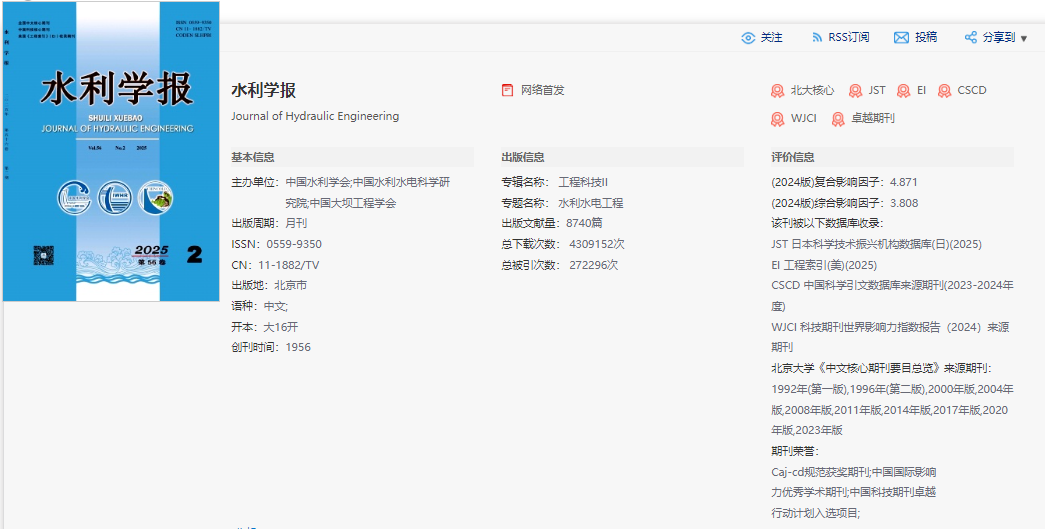This screenshot has width=1045, height=529.
Task: Click the 复合影响因子 value 4.871
Action: click(904, 182)
